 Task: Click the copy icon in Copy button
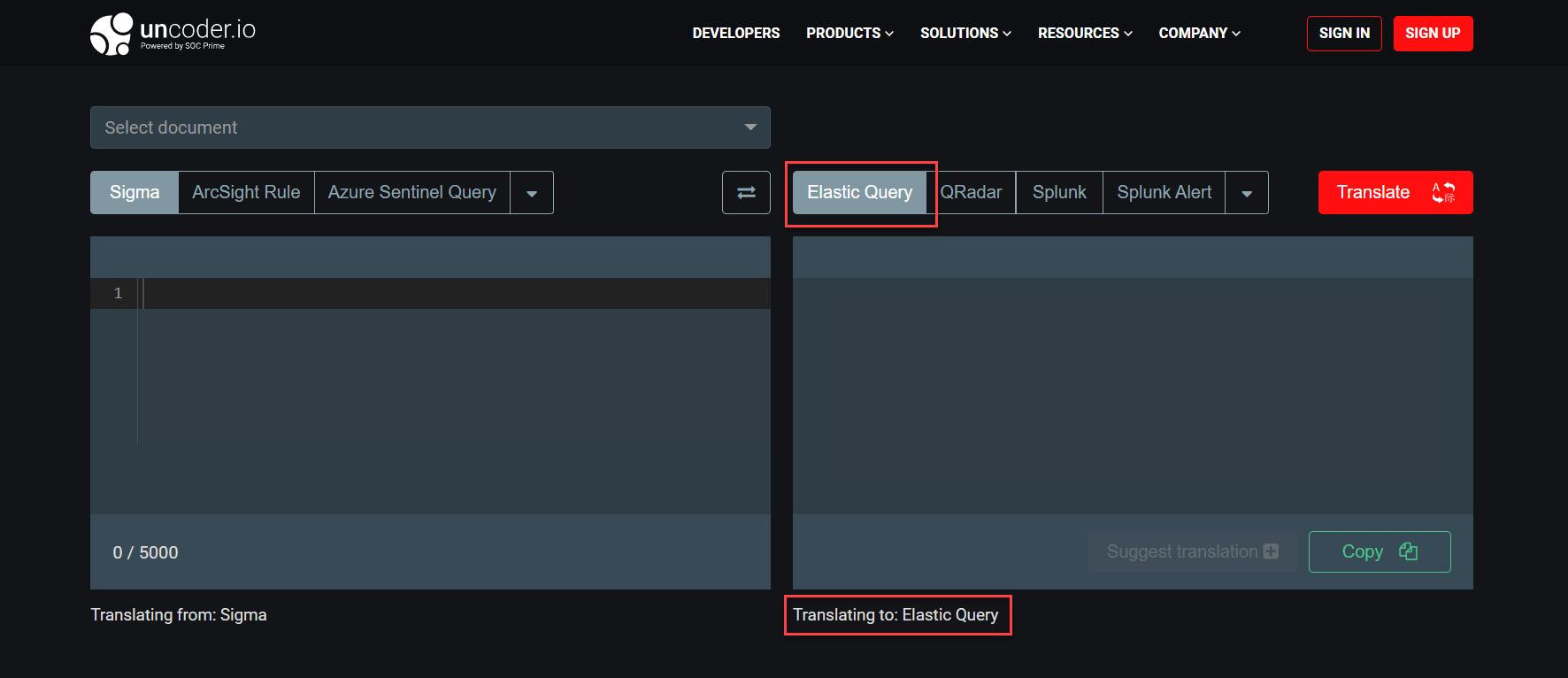click(1408, 551)
